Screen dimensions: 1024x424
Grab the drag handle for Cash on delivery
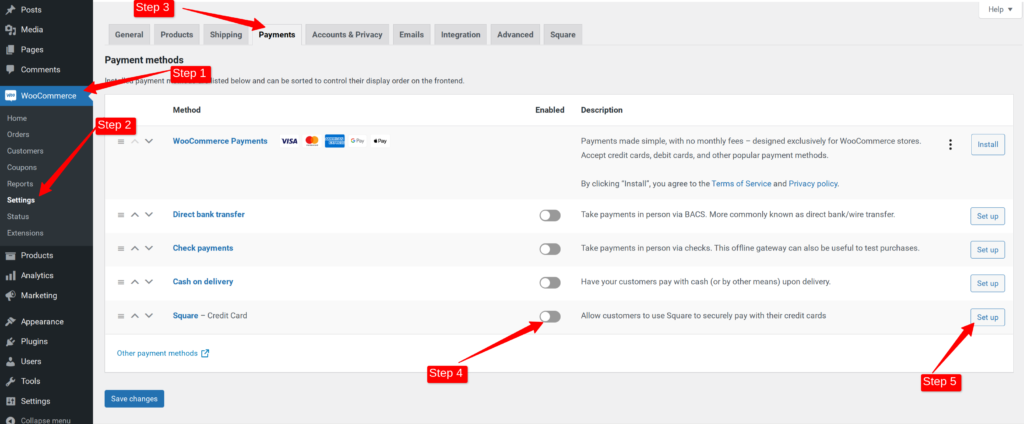click(x=121, y=282)
